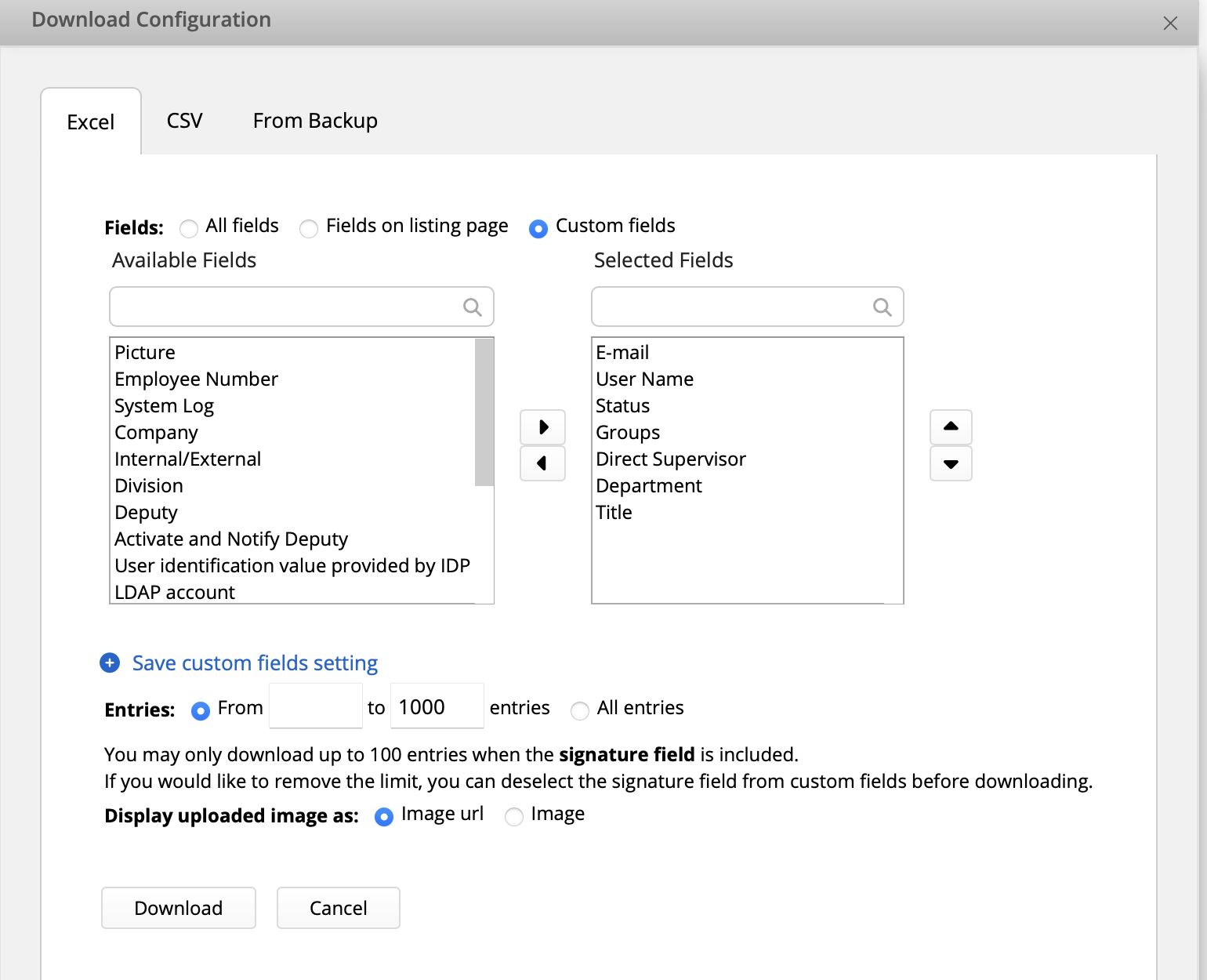
Task: Open the Save custom fields setting link
Action: point(255,663)
